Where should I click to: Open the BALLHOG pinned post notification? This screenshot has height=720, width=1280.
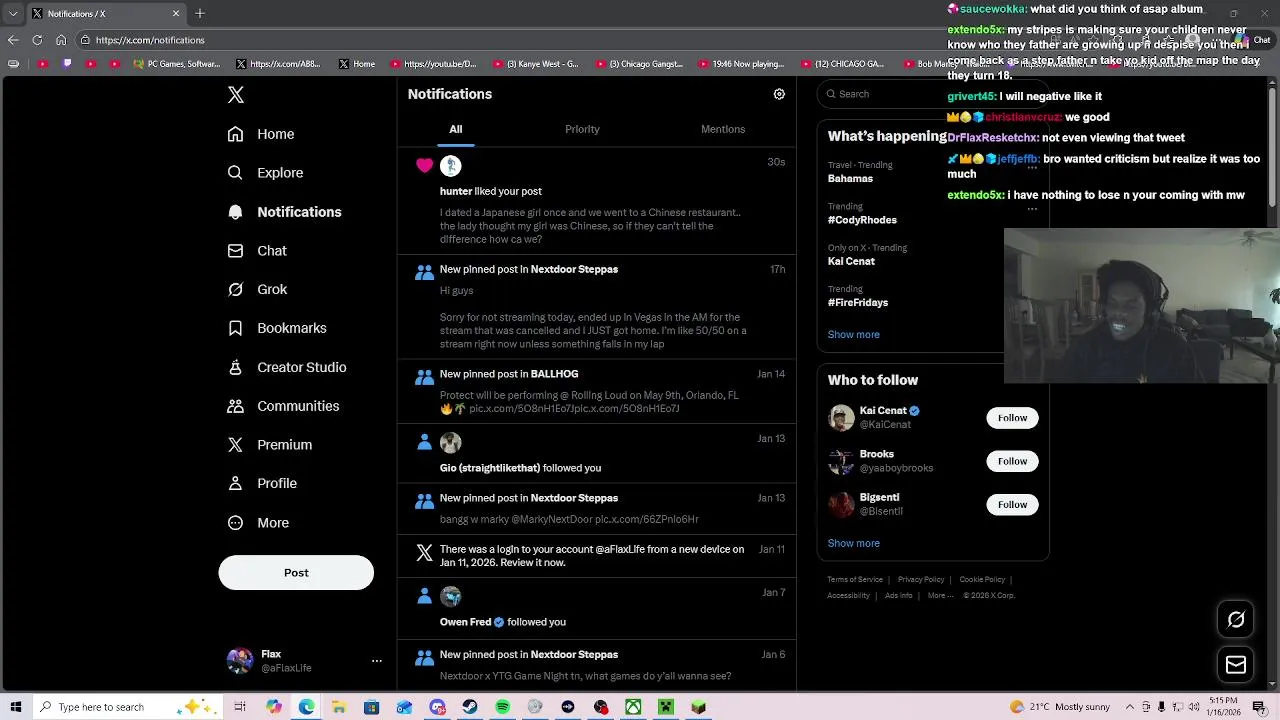597,392
